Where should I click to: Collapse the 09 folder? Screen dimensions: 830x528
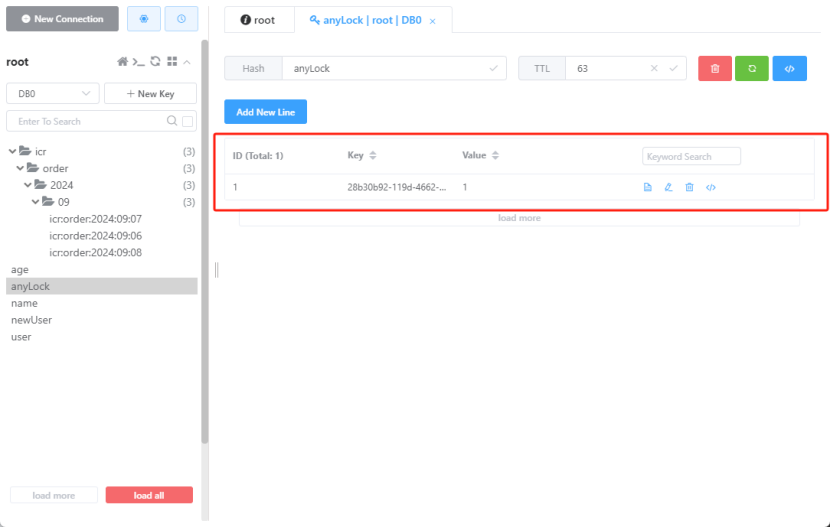(35, 202)
